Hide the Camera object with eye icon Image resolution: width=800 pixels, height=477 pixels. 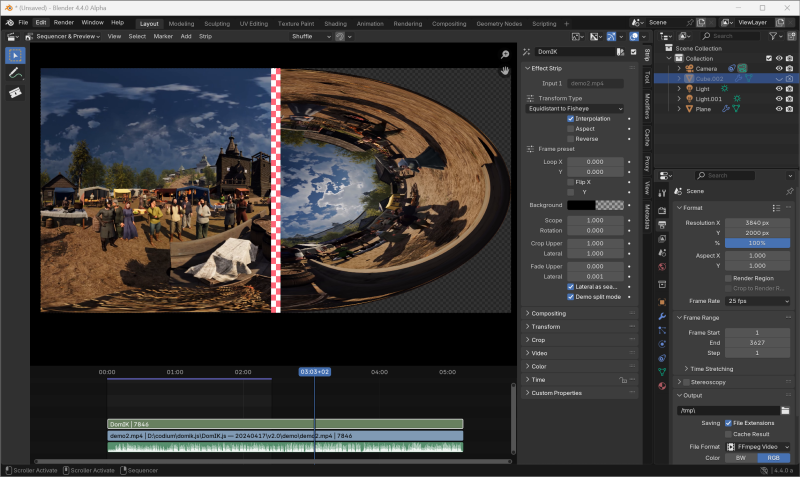[779, 68]
